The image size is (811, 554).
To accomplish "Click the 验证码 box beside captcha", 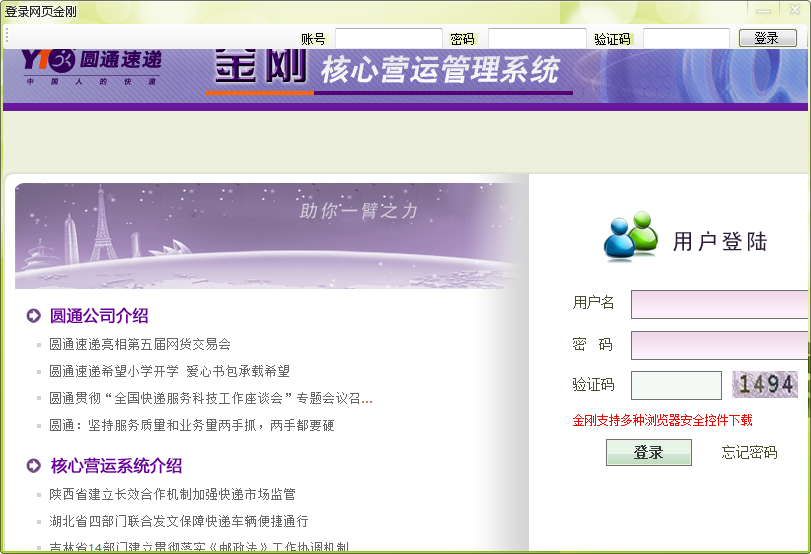I will 676,385.
